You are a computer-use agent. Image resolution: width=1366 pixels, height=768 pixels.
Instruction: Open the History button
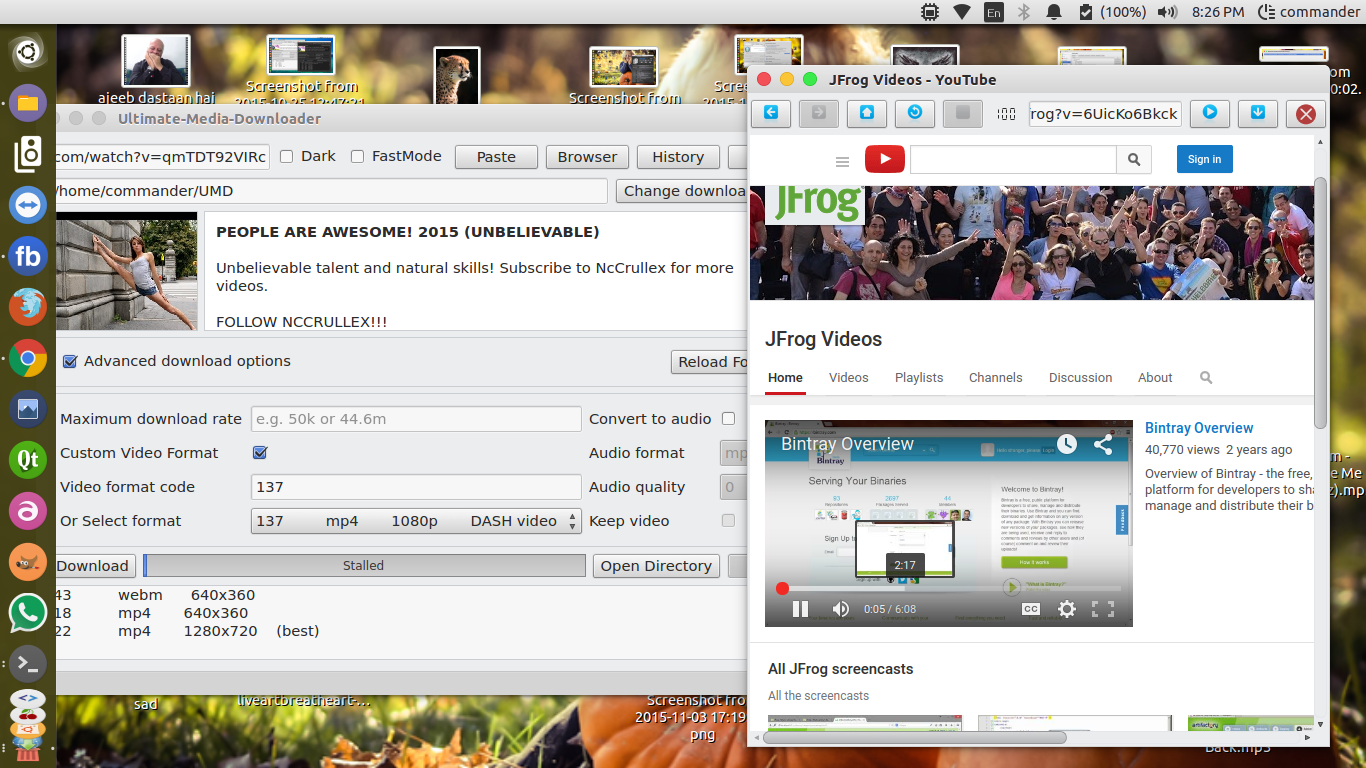(x=678, y=157)
